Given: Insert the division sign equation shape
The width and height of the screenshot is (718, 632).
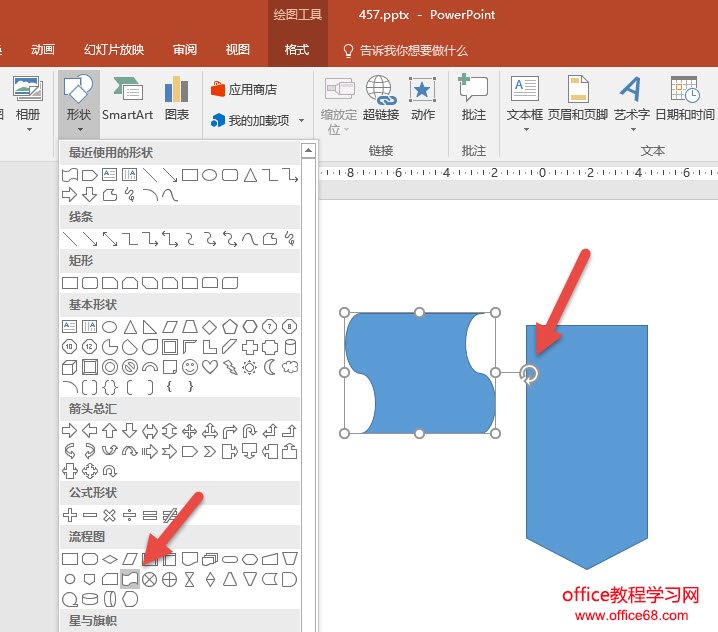Looking at the screenshot, I should pyautogui.click(x=129, y=515).
